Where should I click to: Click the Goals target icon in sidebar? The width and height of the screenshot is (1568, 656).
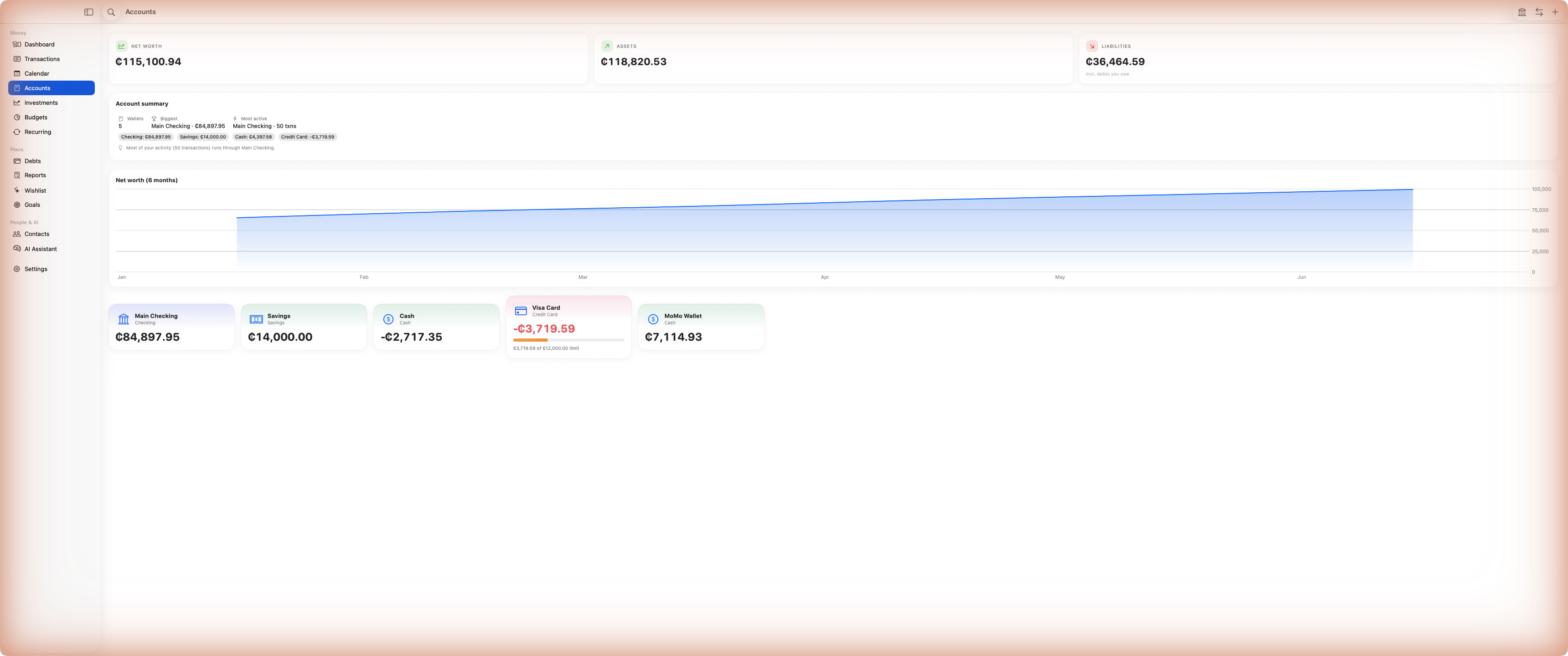click(17, 205)
